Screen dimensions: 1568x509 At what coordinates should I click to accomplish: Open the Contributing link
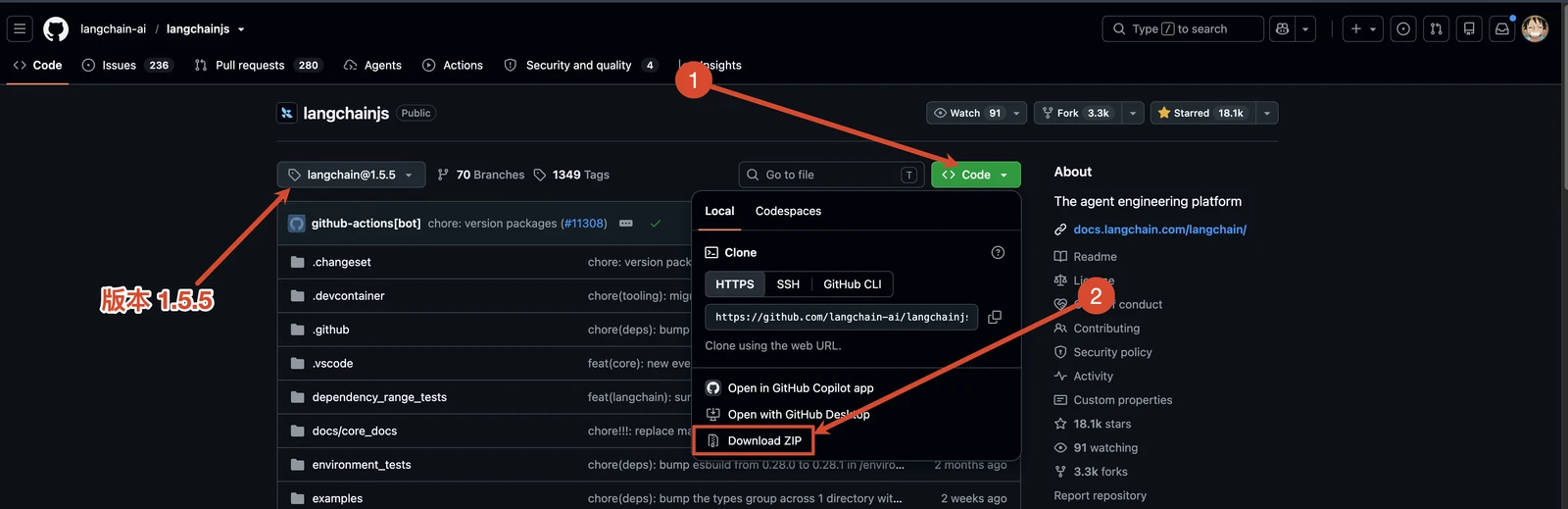tap(1097, 329)
